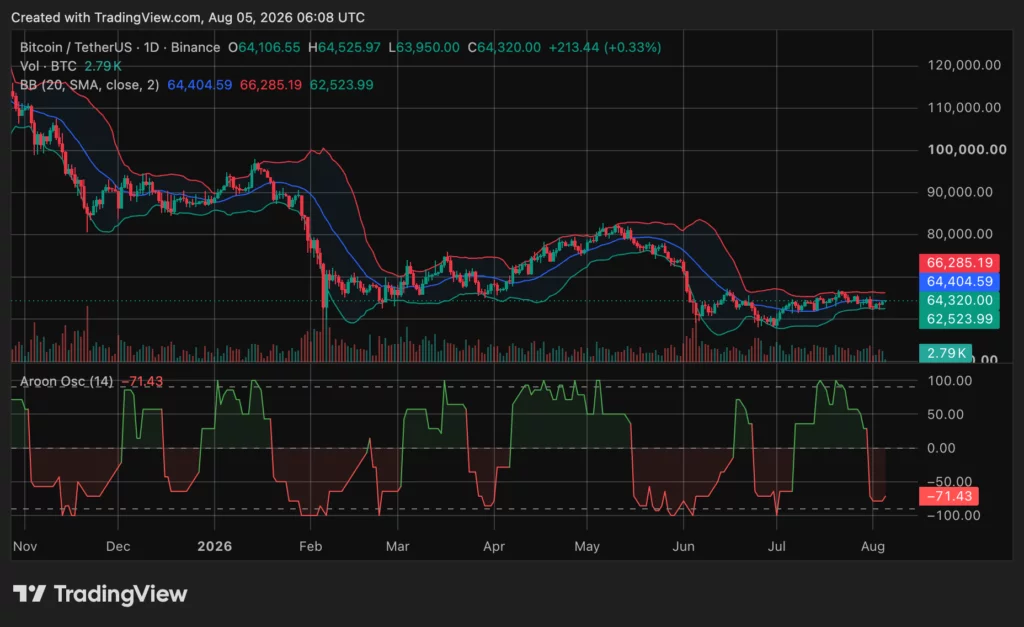The width and height of the screenshot is (1024, 627).
Task: Click the May time axis label
Action: coord(587,546)
